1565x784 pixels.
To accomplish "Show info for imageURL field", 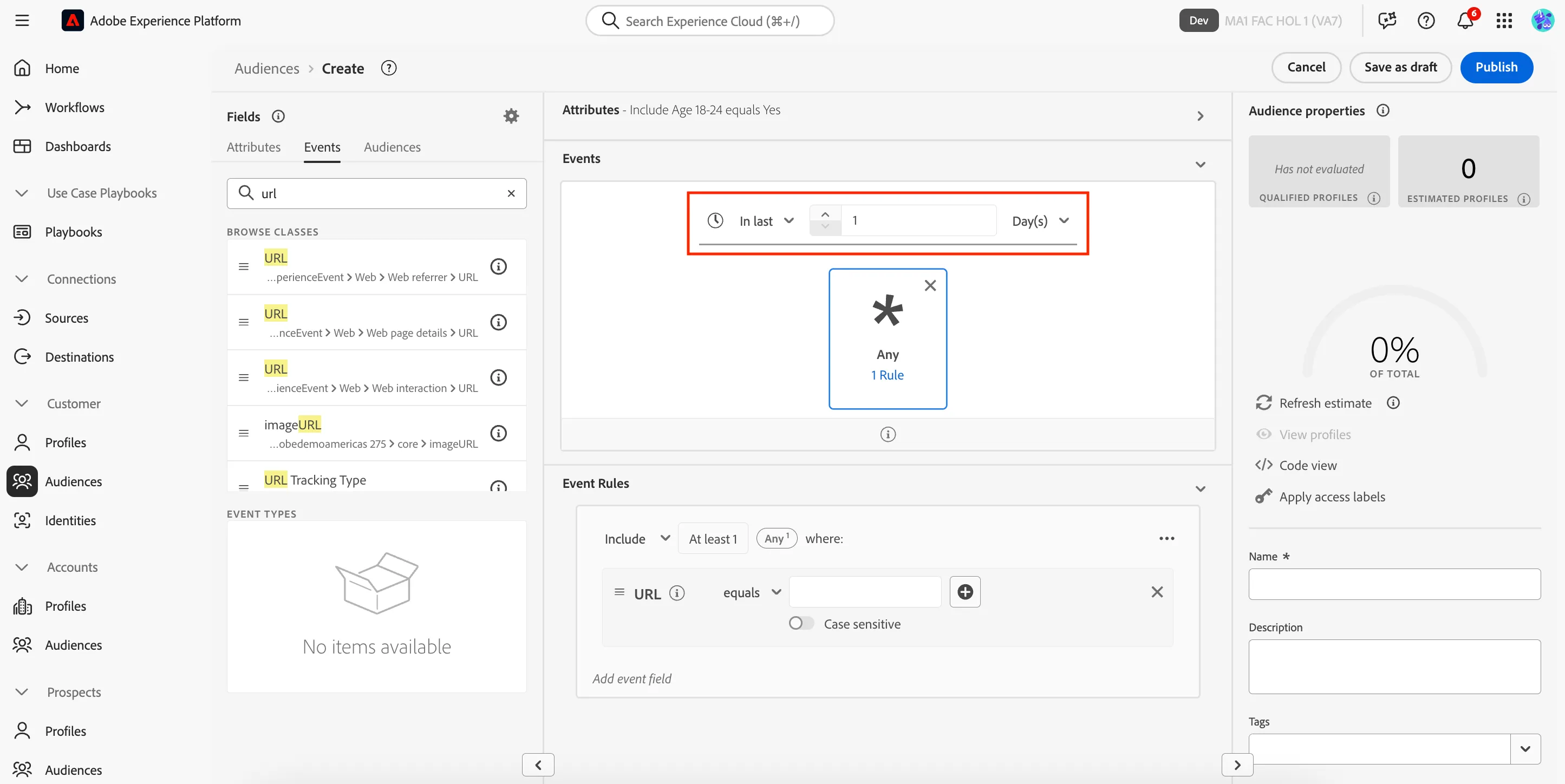I will [498, 434].
